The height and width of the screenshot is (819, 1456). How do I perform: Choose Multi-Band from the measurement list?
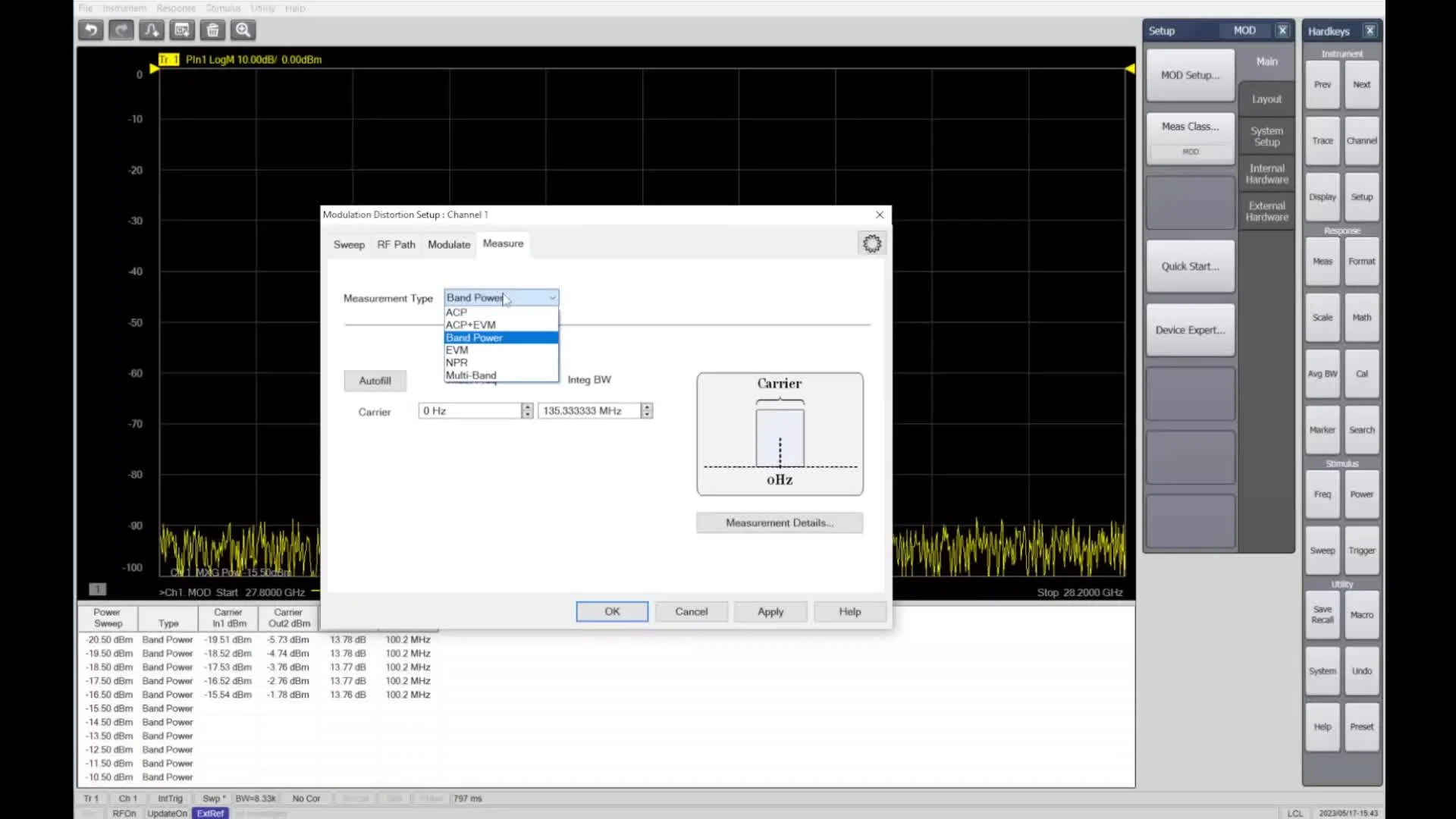[501, 375]
